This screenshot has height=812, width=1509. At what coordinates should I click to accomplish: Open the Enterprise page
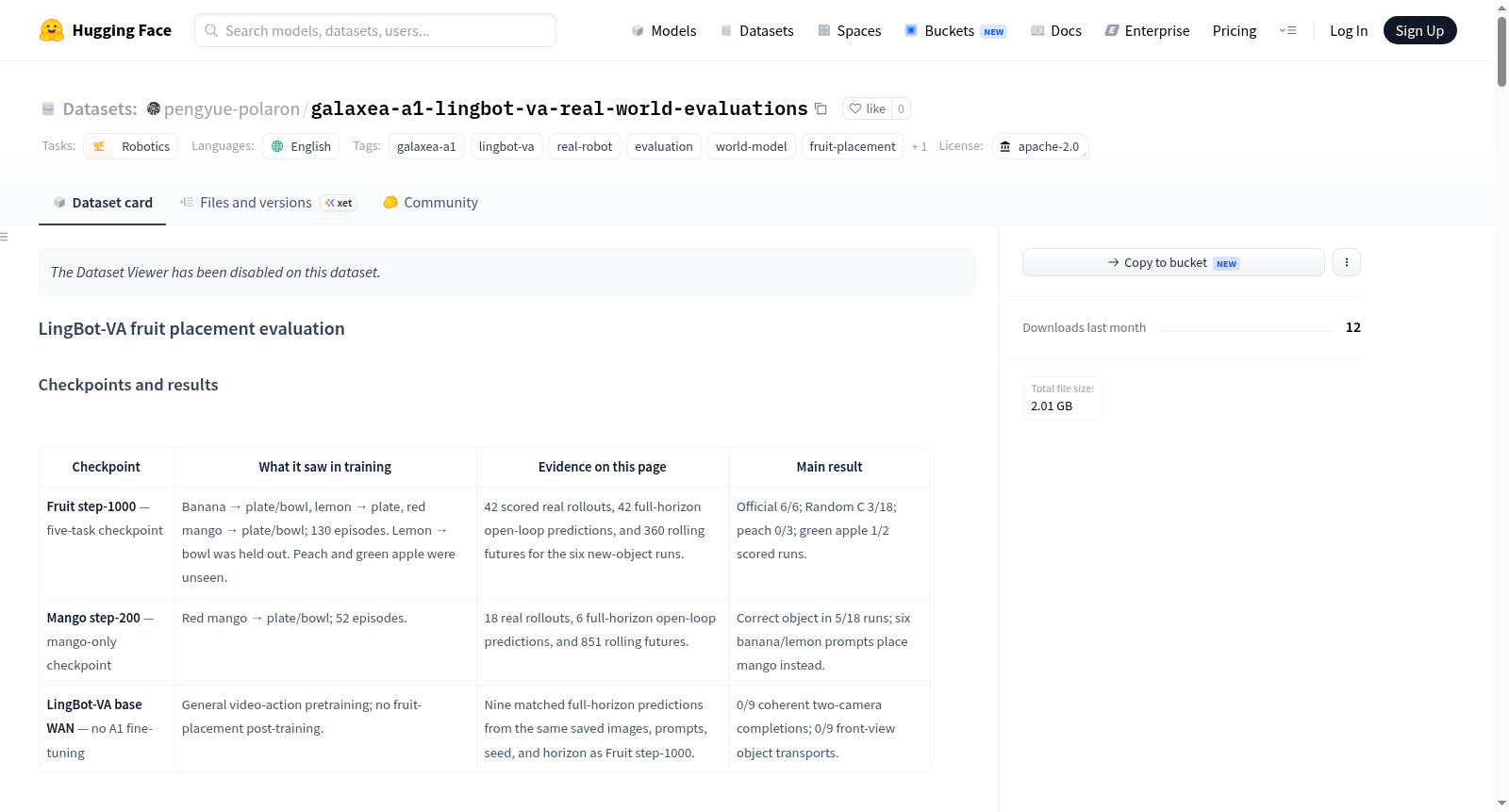[x=1147, y=30]
